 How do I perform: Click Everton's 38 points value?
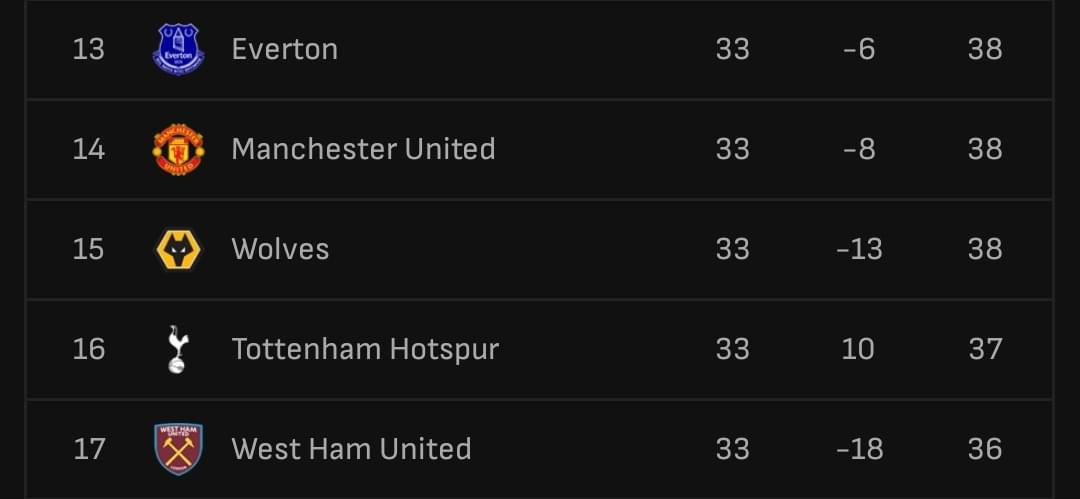985,49
